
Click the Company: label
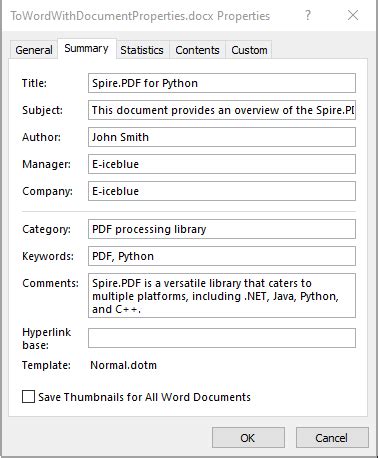pos(47,191)
